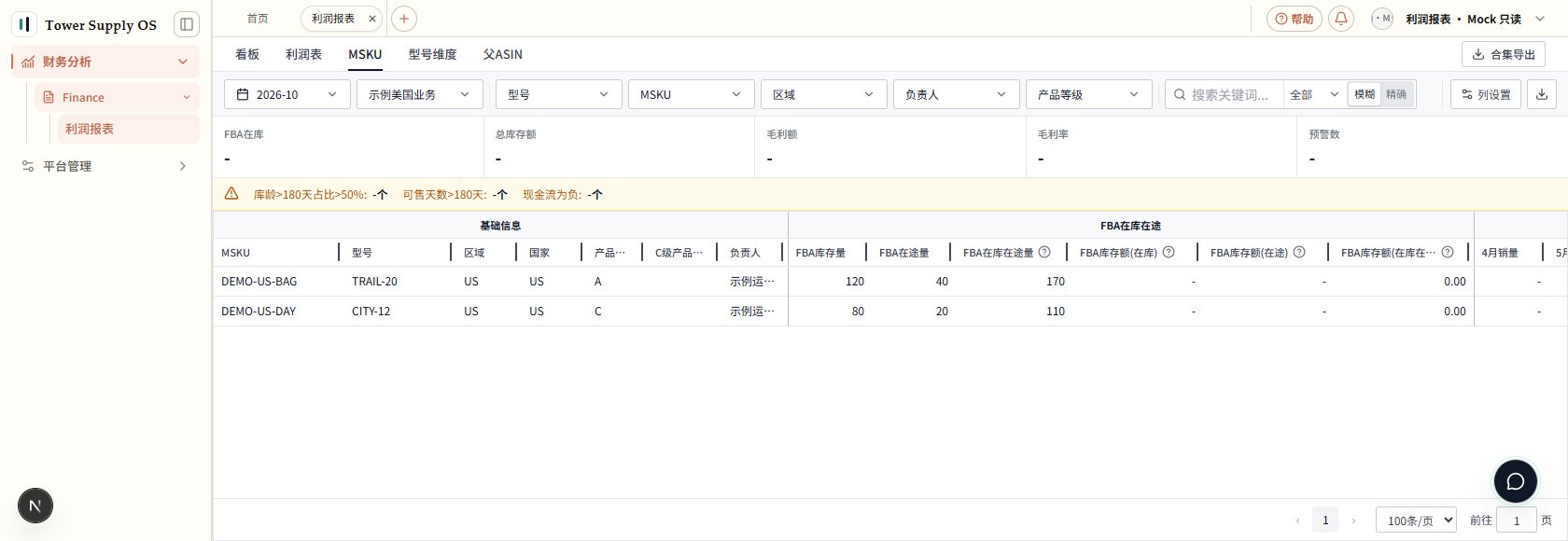Click the help icon beside FBA在库在途量

[x=1044, y=252]
